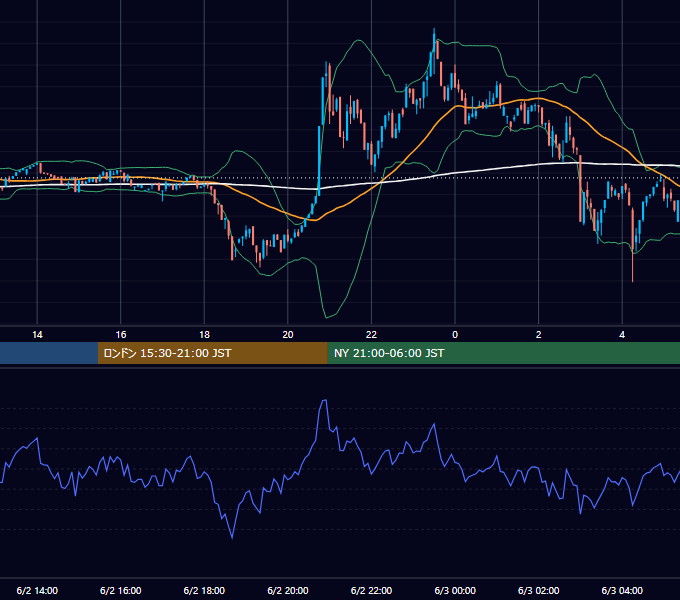
Task: Click the '6/3 02:00' indicator axis label
Action: tap(539, 590)
